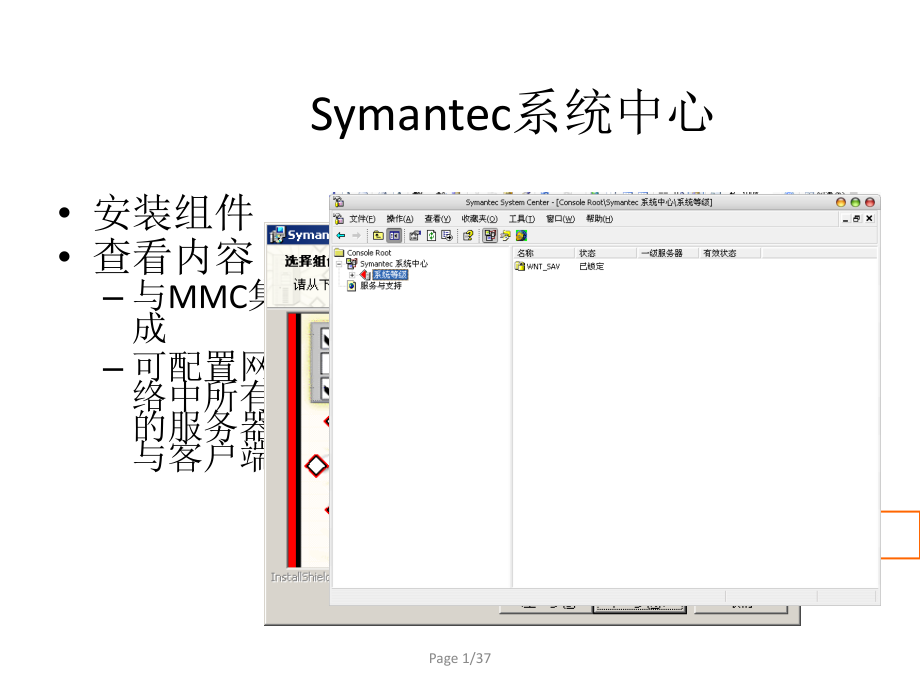Refresh the view using the toolbar icon

coord(431,236)
